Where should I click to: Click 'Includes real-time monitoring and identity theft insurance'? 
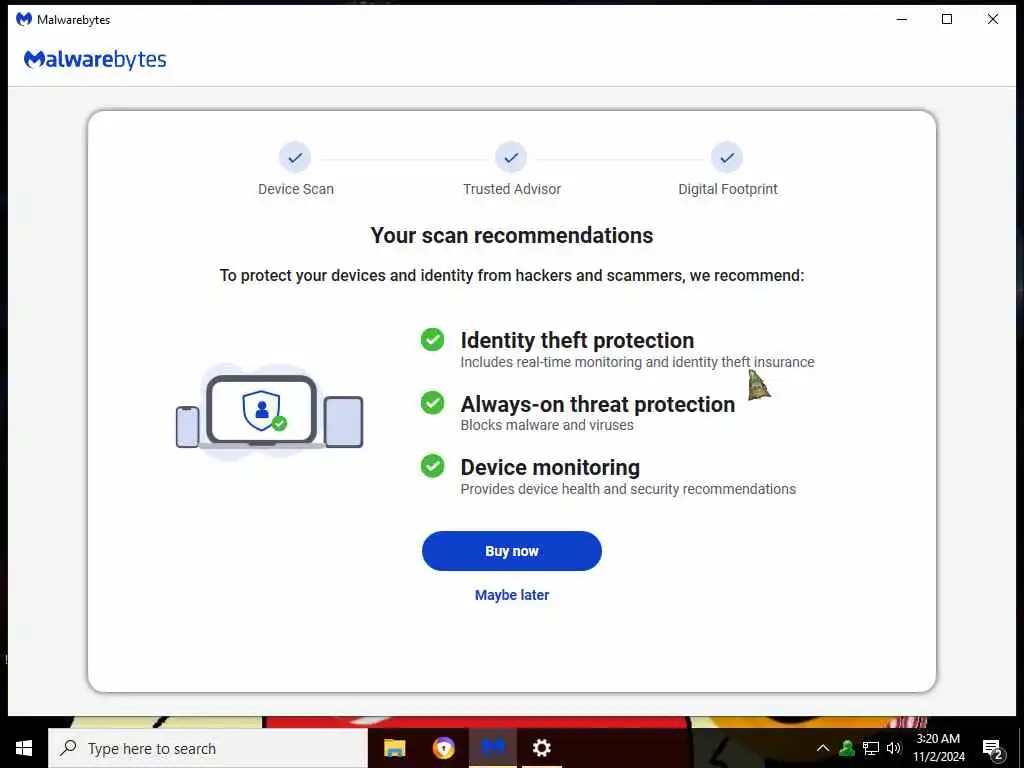coord(637,362)
